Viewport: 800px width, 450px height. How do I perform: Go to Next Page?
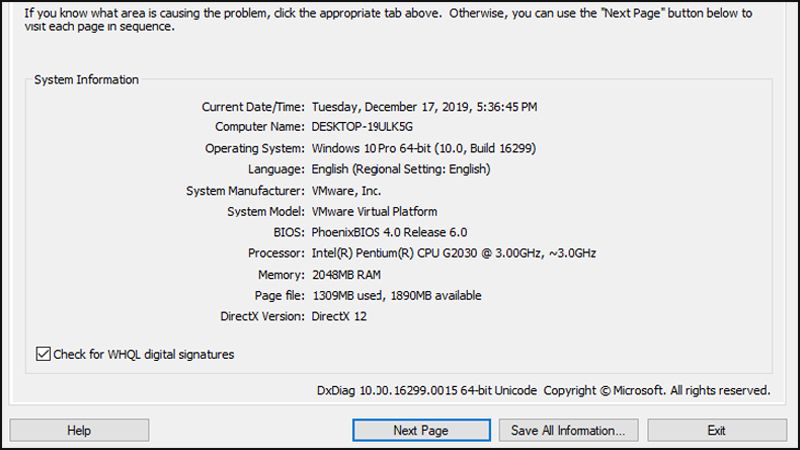pyautogui.click(x=420, y=430)
